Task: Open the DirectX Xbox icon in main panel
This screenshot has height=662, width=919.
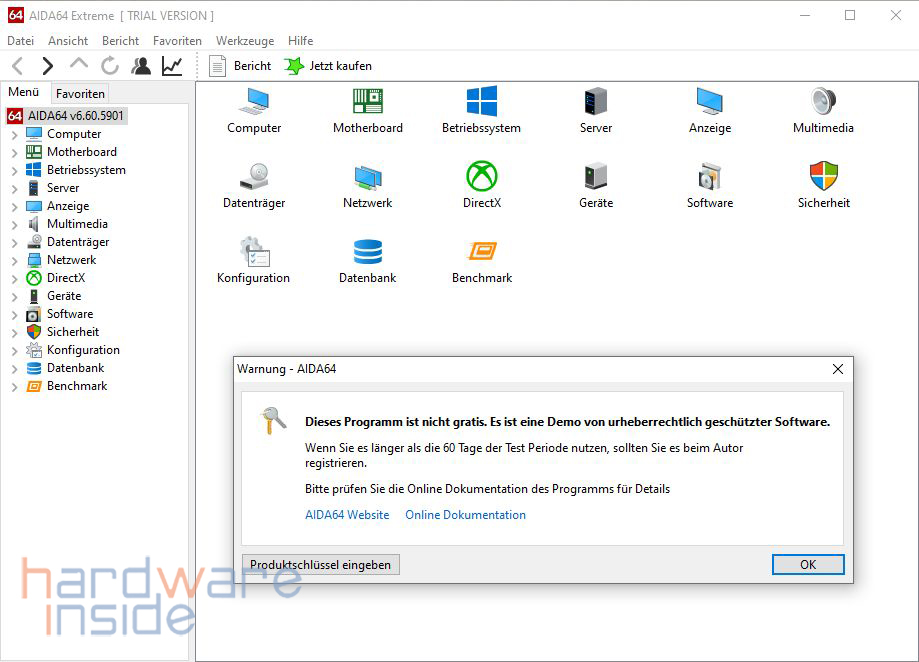Action: coord(481,177)
